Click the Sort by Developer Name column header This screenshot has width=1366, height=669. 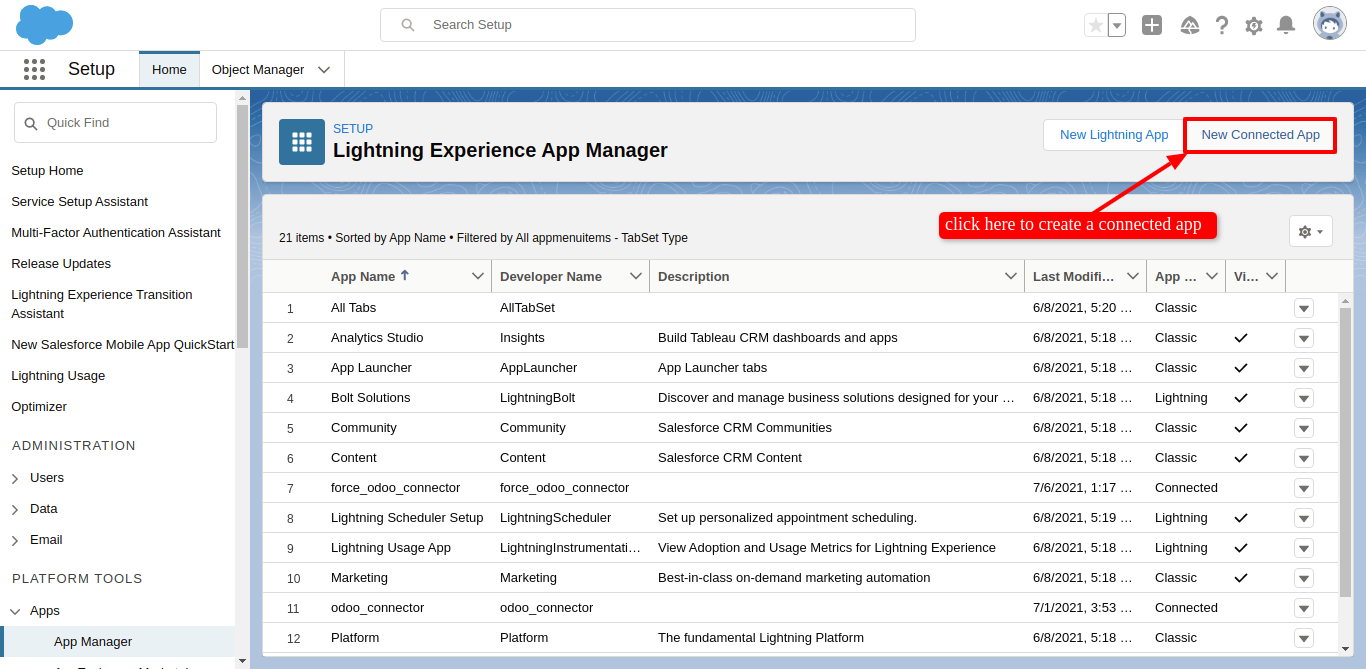(551, 276)
